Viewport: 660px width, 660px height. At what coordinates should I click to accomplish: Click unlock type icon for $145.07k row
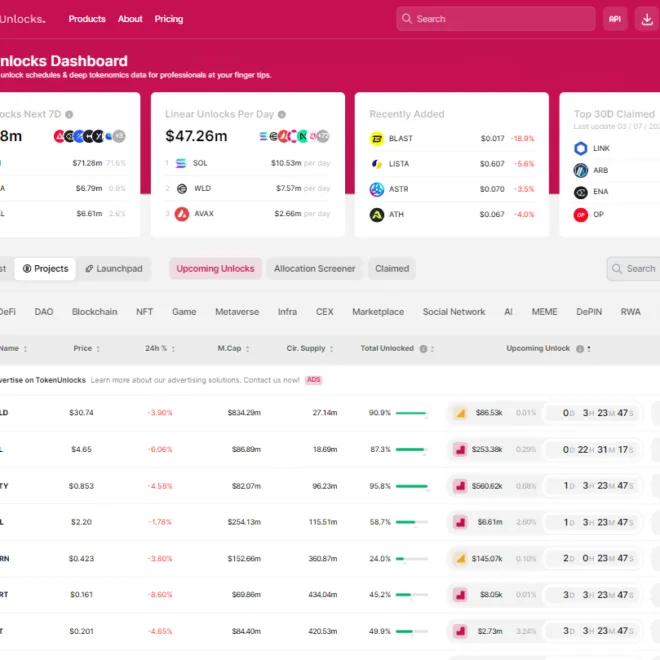pyautogui.click(x=460, y=559)
